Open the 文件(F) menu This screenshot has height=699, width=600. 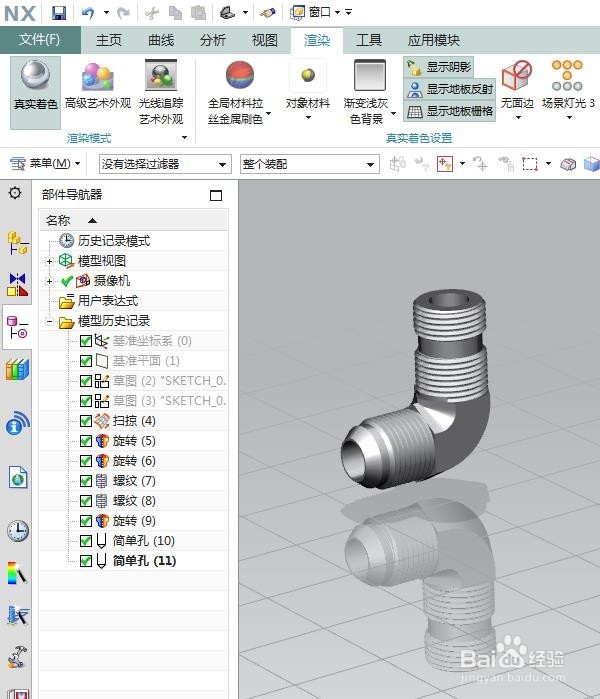pos(40,40)
